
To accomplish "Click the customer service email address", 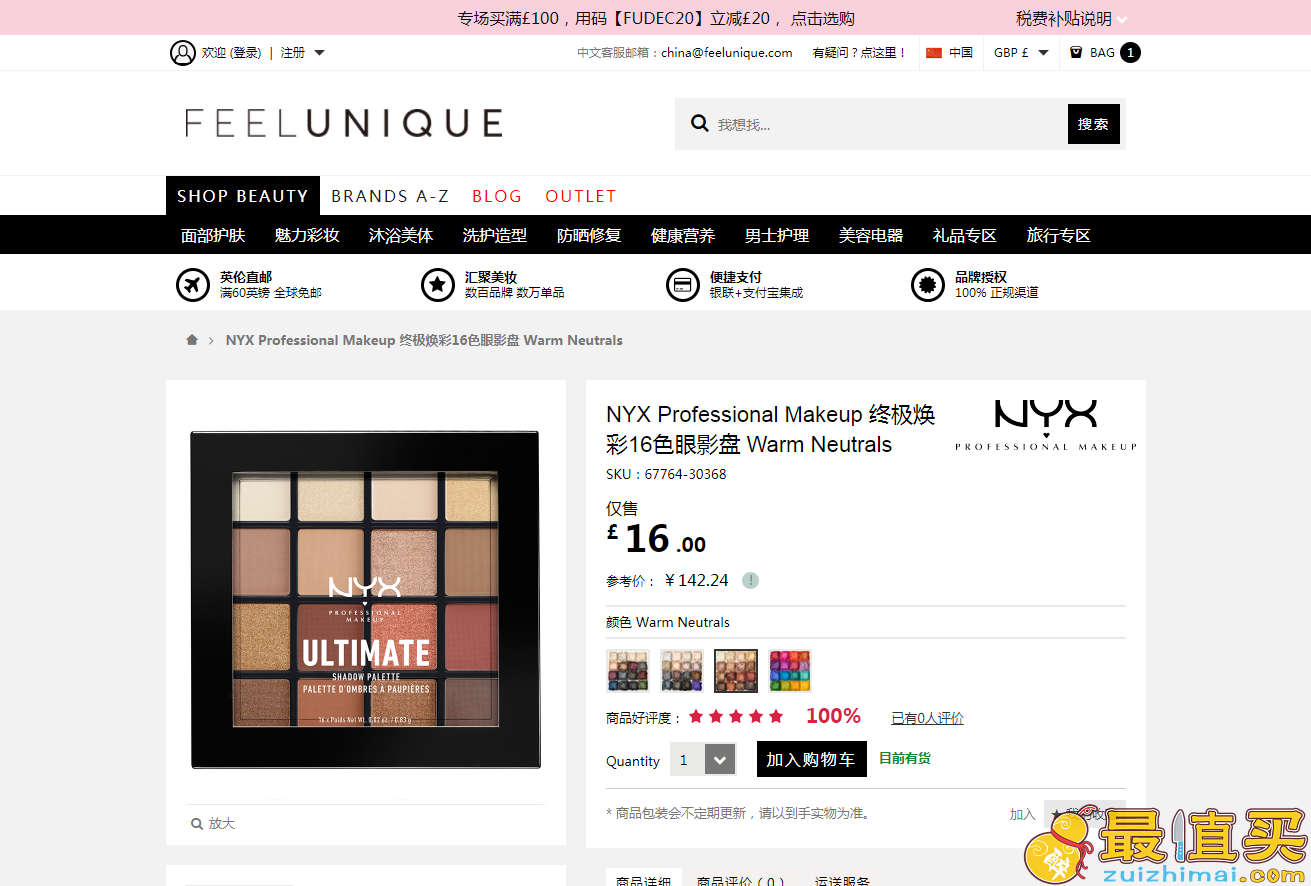I will pyautogui.click(x=727, y=53).
